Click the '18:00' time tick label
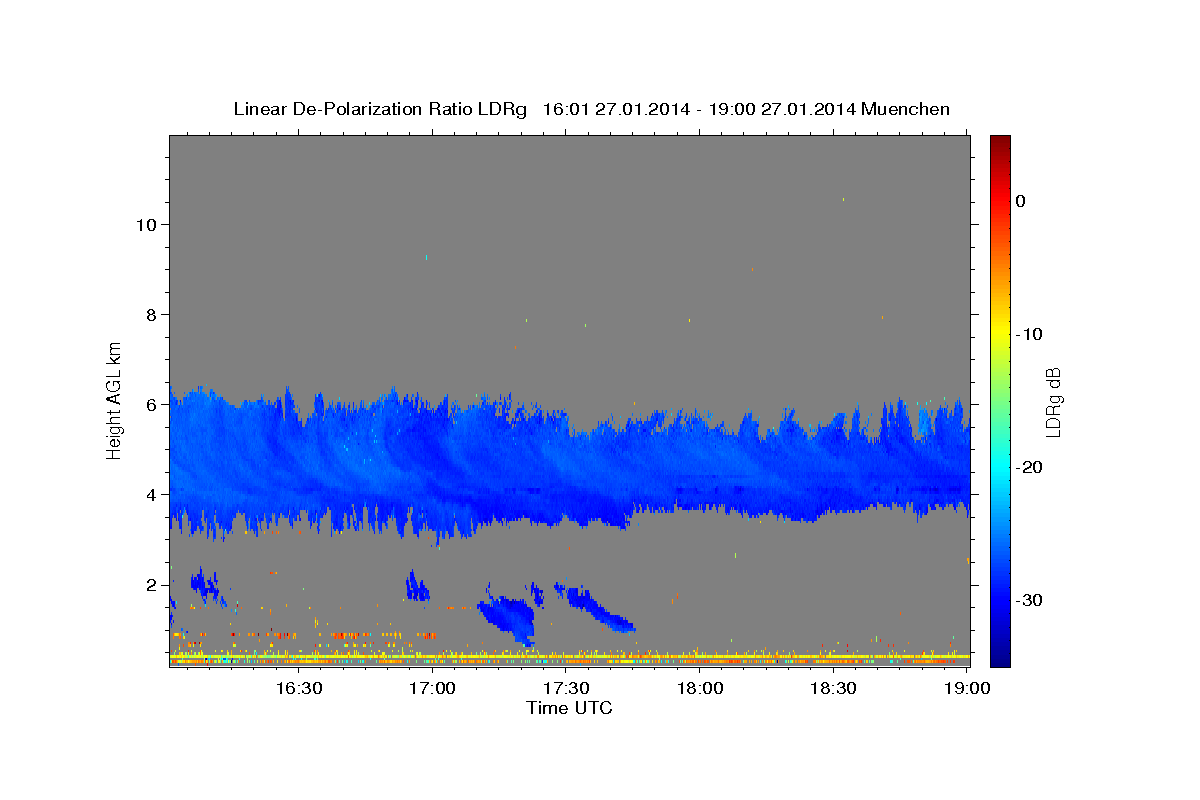The image size is (1200, 800). pos(700,688)
